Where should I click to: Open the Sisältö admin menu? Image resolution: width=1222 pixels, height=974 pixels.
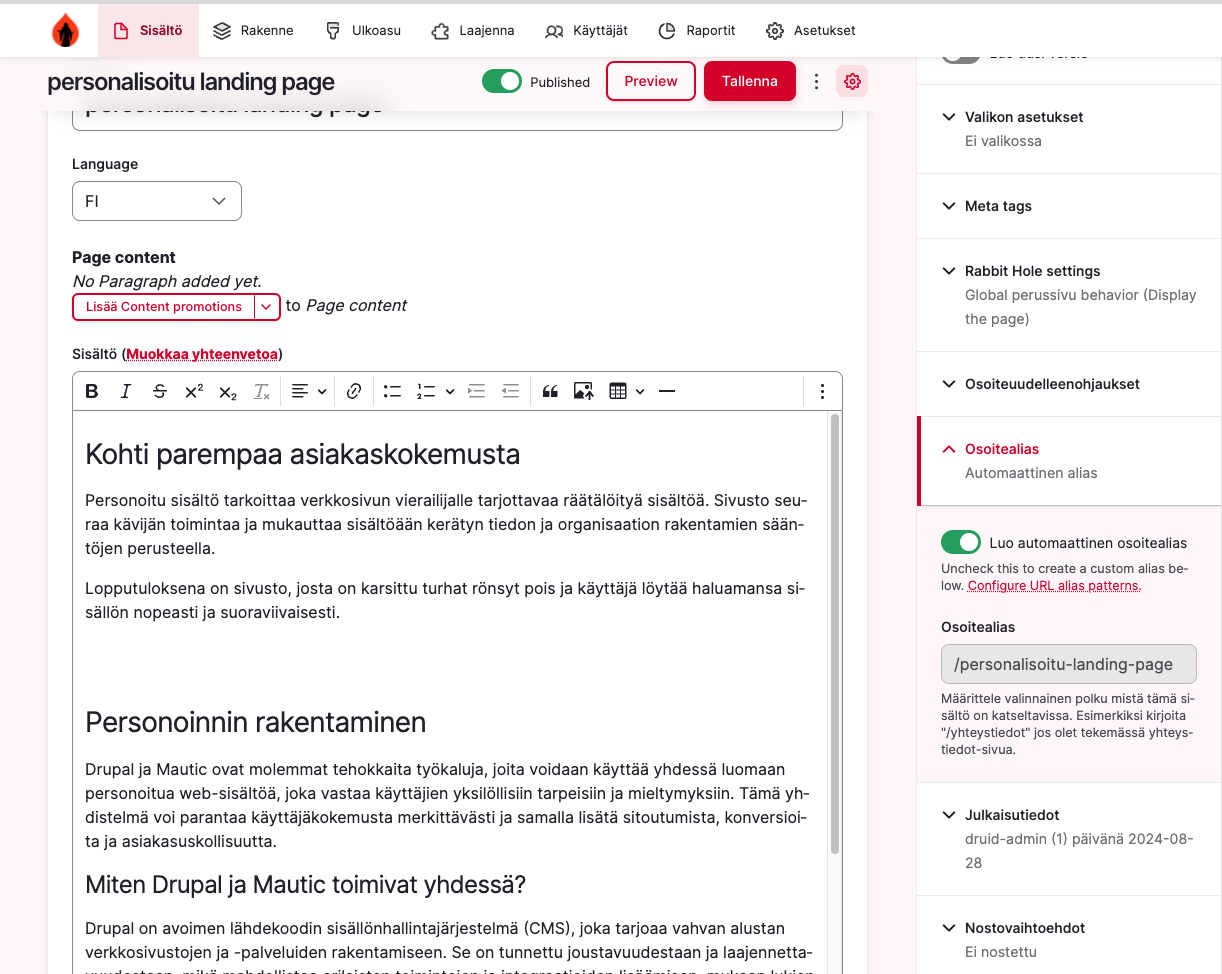(x=148, y=31)
